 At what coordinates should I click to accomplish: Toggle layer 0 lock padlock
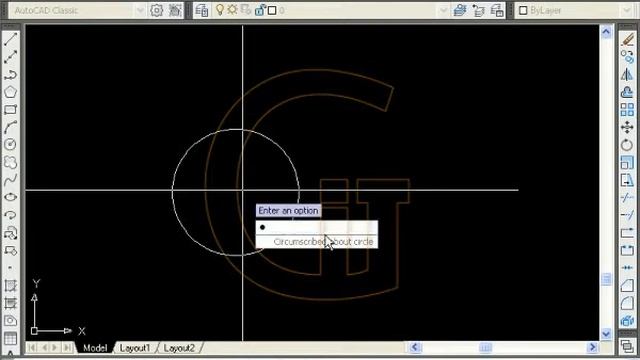(259, 10)
